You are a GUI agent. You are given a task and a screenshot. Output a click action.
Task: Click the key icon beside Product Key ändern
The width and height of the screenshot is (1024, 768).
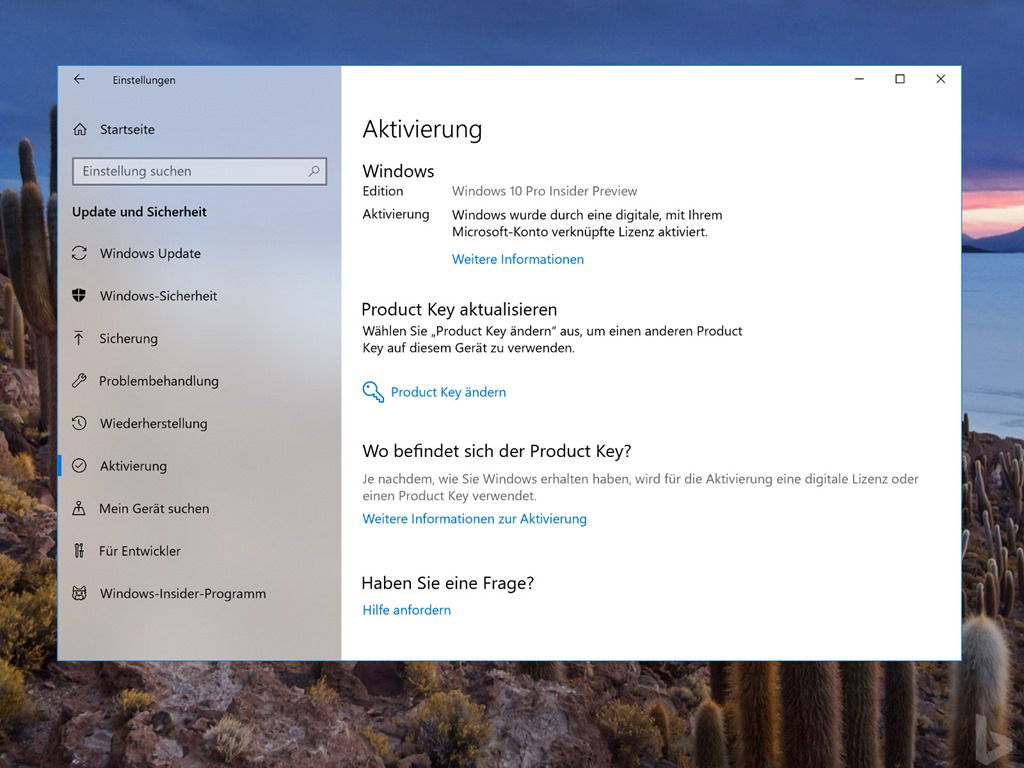(373, 392)
